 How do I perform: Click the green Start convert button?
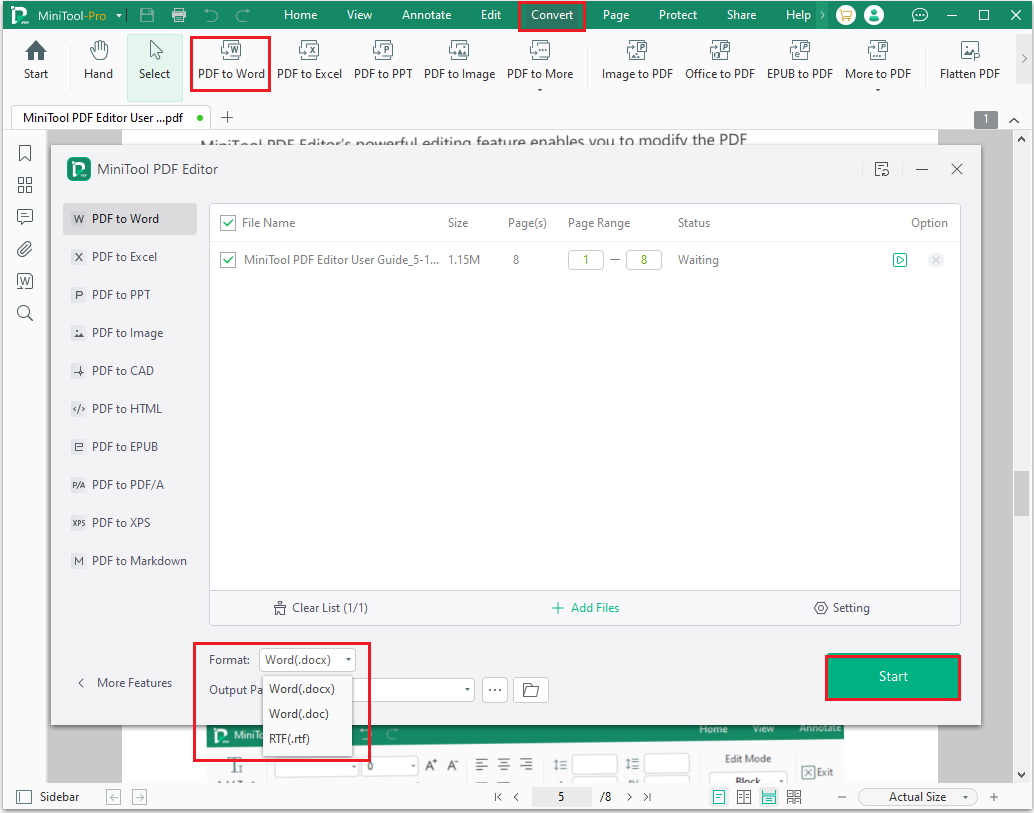coord(893,677)
